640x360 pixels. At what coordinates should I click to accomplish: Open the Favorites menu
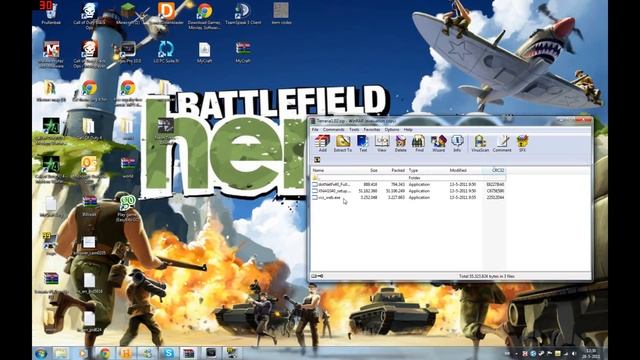[x=372, y=129]
